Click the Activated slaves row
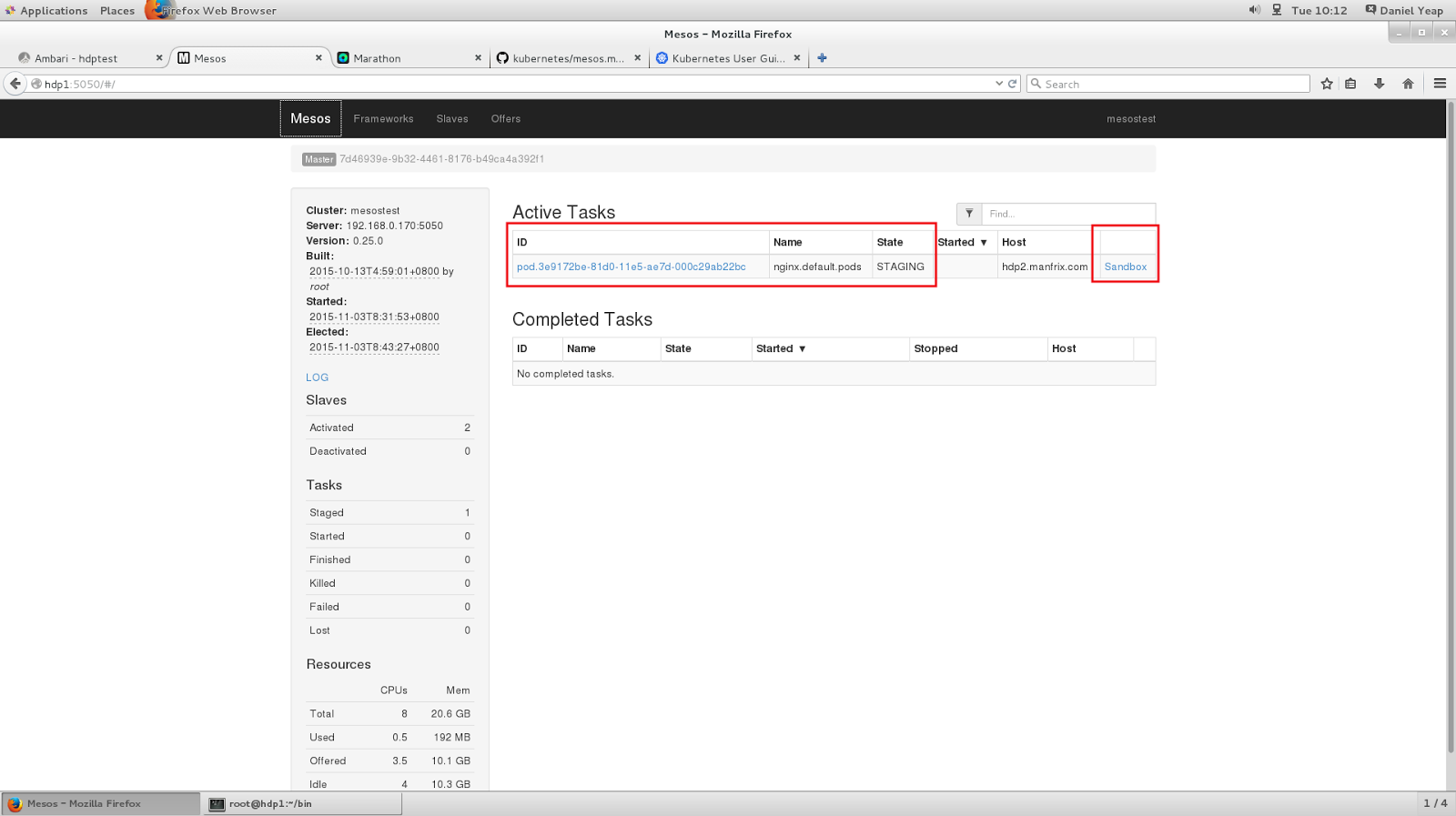The width and height of the screenshot is (1456, 816). pos(389,428)
